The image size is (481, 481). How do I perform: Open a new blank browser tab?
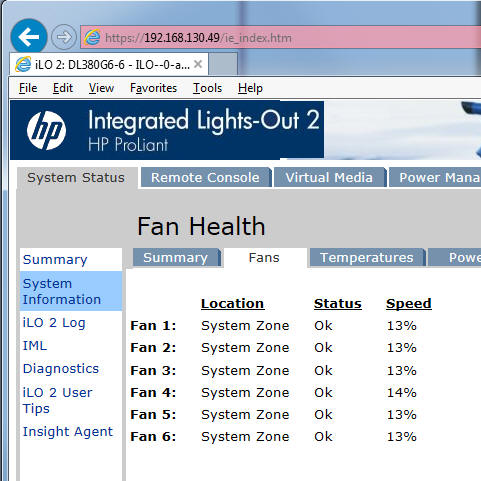click(223, 64)
